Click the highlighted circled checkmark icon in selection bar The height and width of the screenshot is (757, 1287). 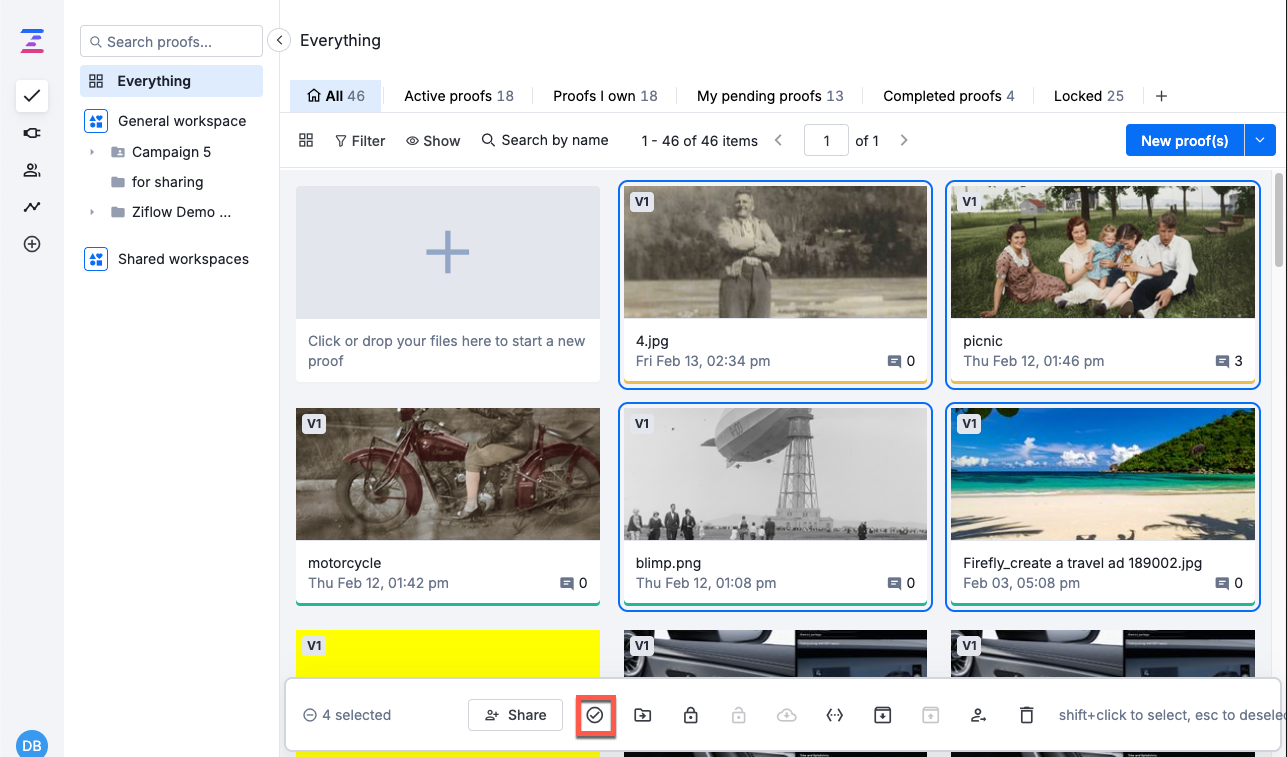point(595,715)
